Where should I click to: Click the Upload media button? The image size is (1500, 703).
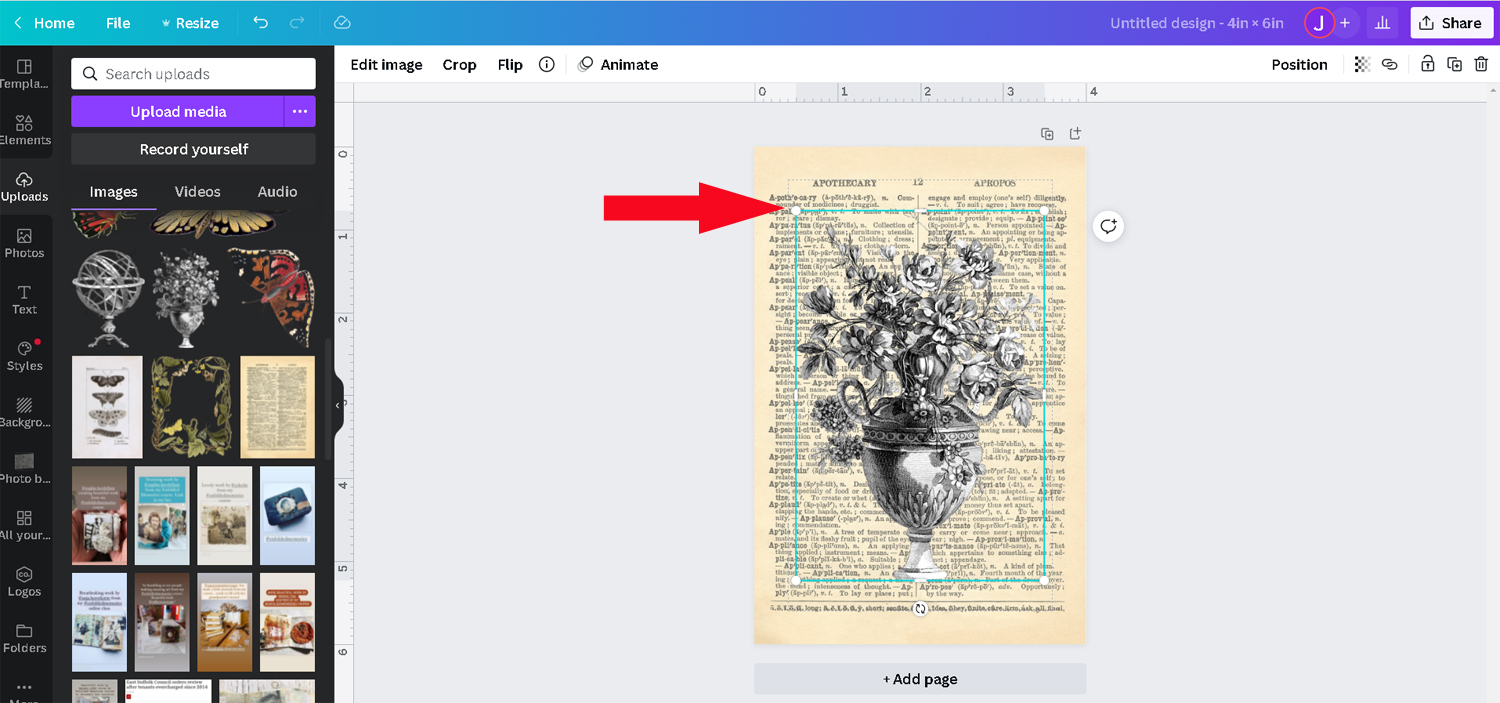[178, 111]
